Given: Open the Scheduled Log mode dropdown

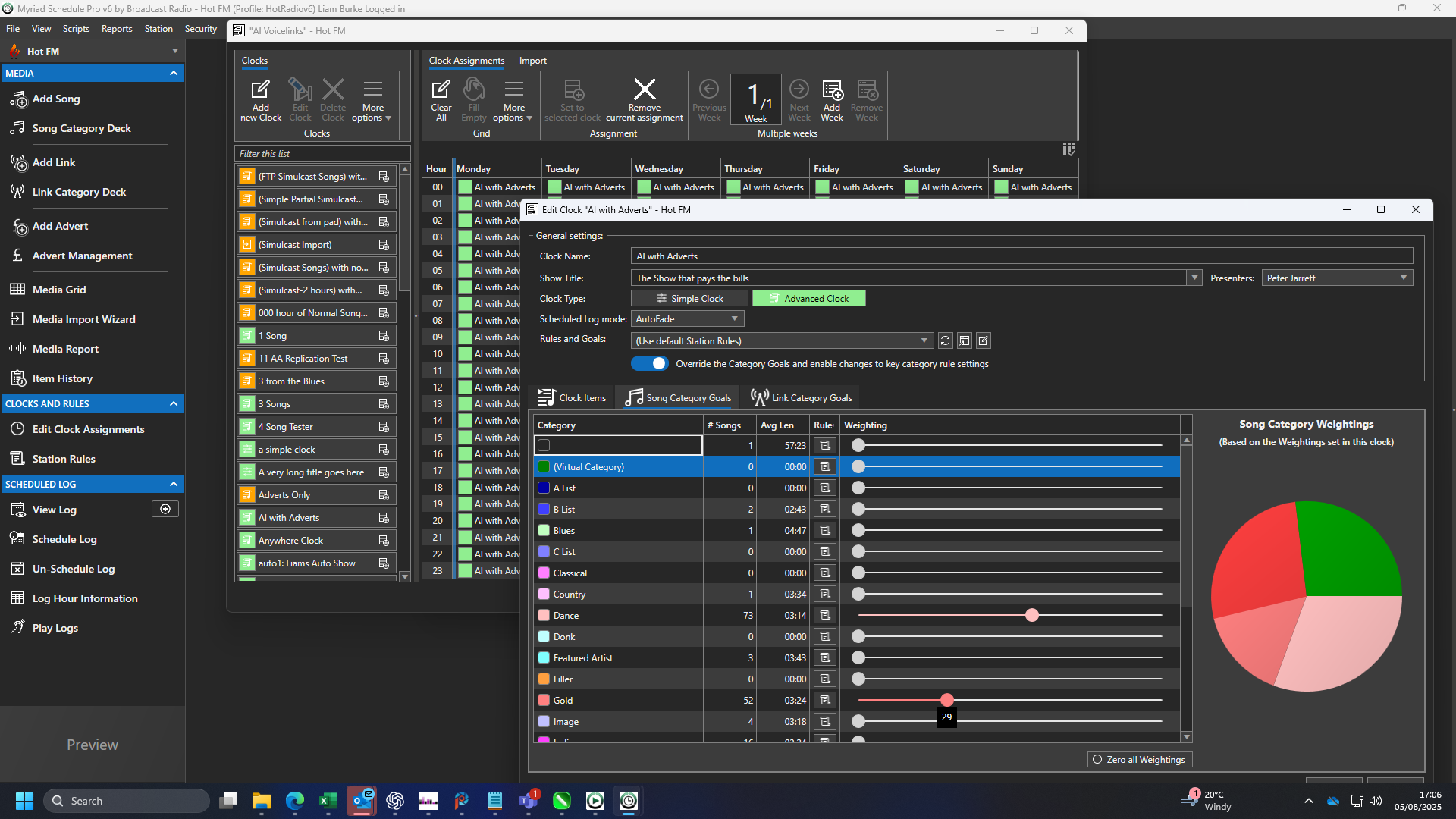Looking at the screenshot, I should (733, 318).
